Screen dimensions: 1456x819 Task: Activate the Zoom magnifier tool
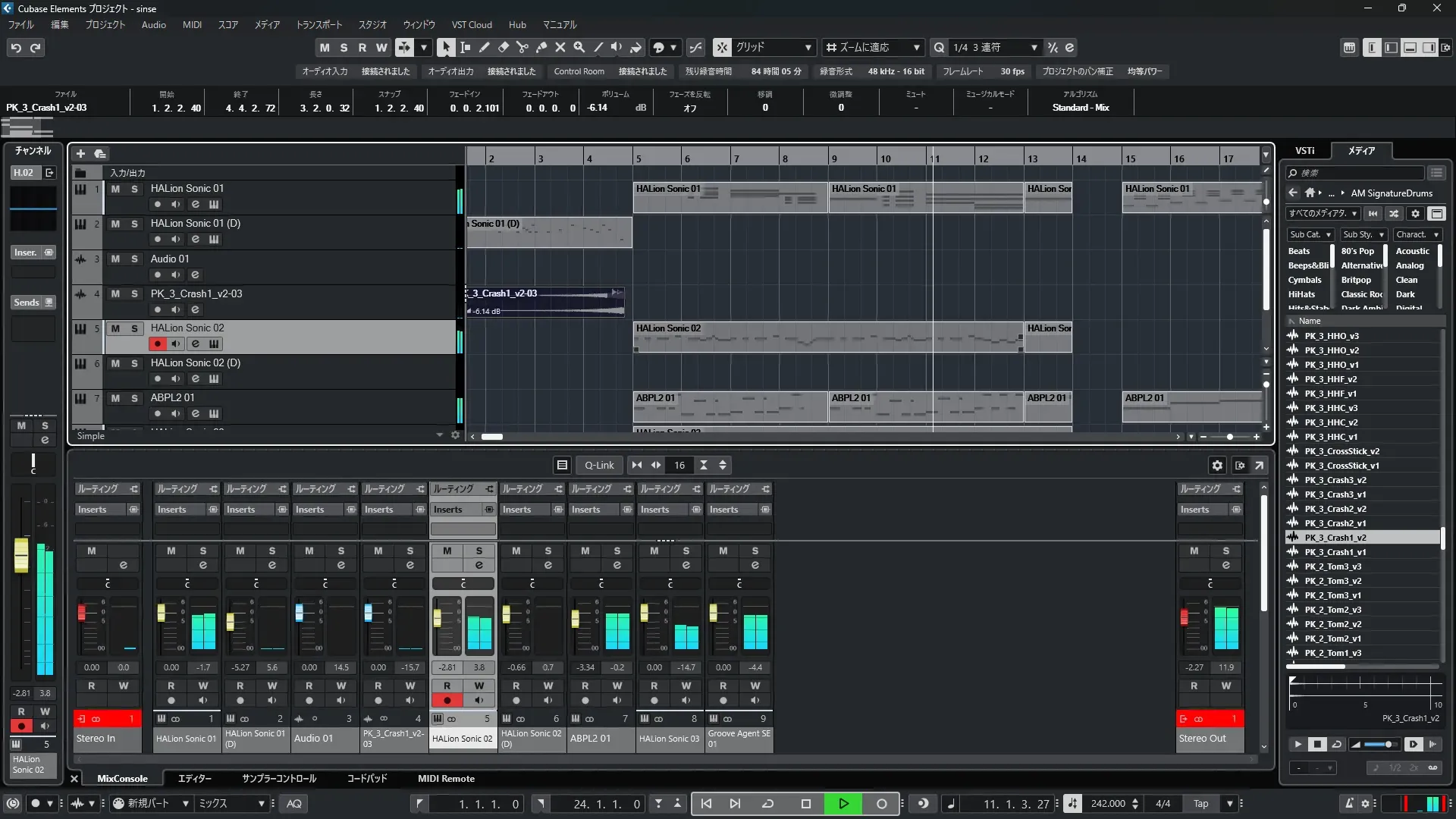pyautogui.click(x=579, y=48)
